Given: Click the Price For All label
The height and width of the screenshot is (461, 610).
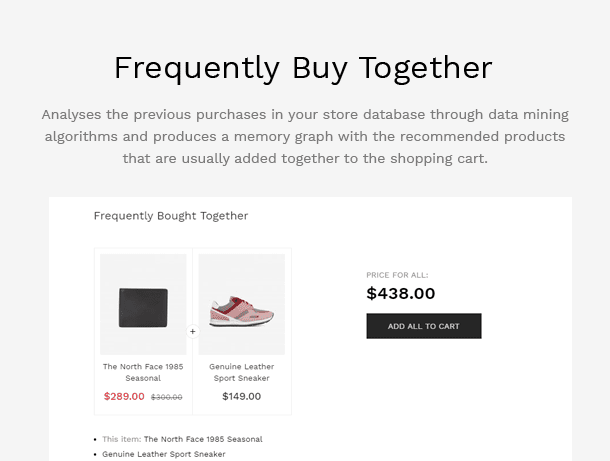Looking at the screenshot, I should click(x=397, y=275).
